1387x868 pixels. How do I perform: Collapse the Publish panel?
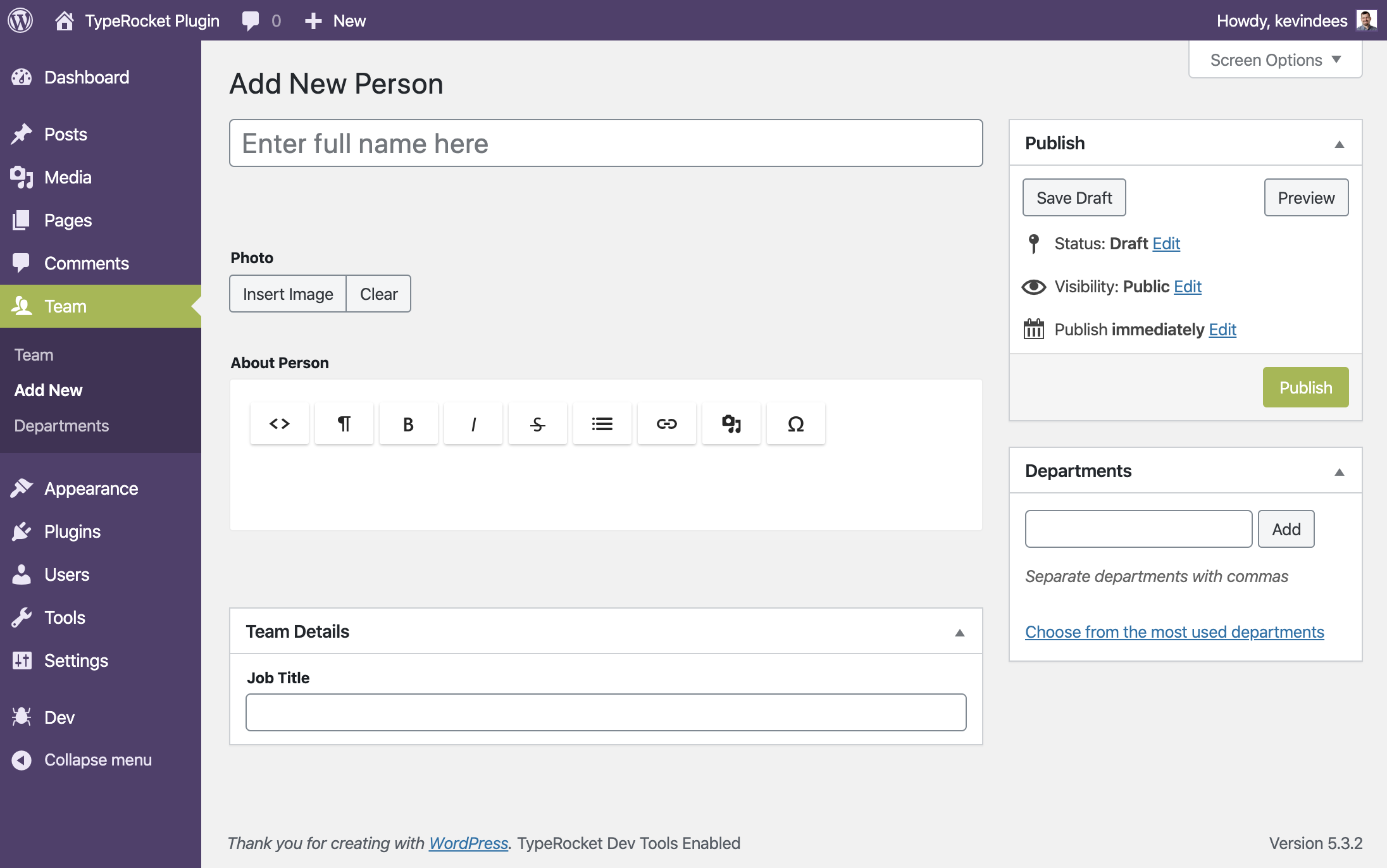pos(1339,144)
